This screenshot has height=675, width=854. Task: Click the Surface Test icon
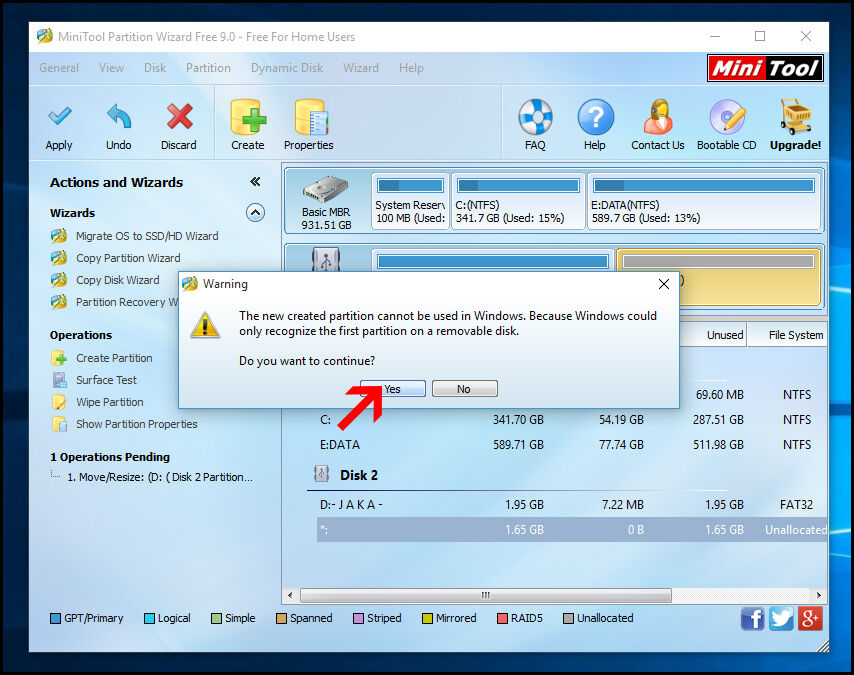point(59,380)
